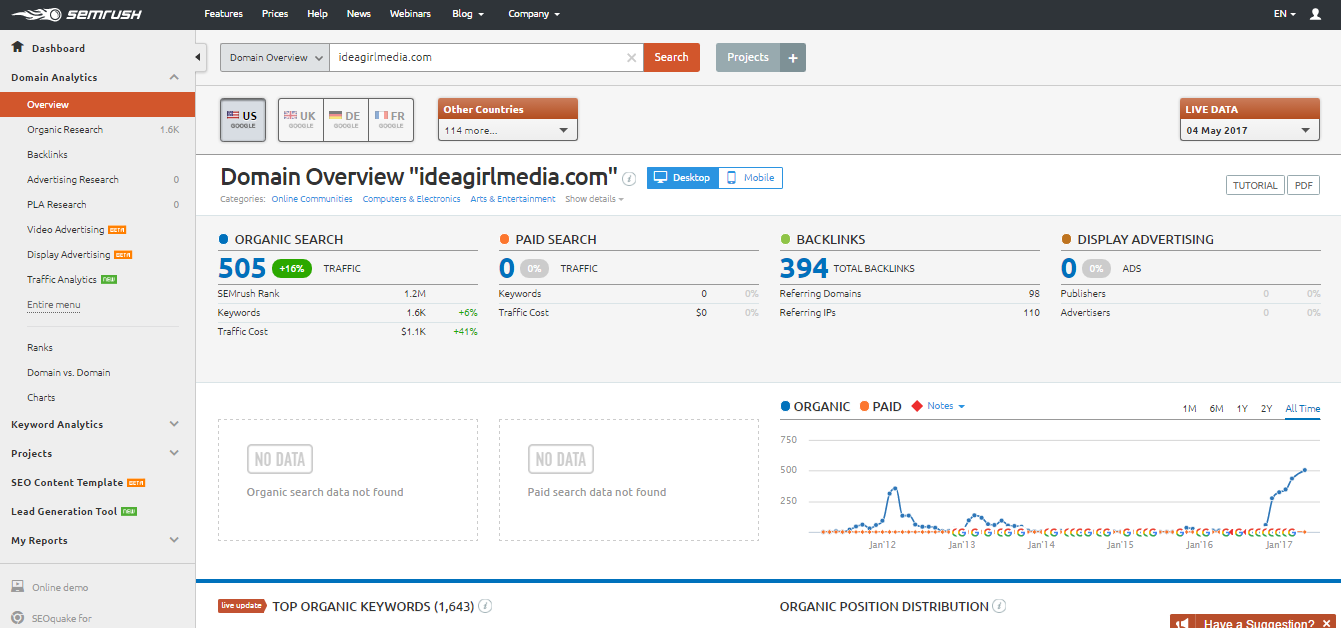
Task: Click the live update badge
Action: pos(242,606)
